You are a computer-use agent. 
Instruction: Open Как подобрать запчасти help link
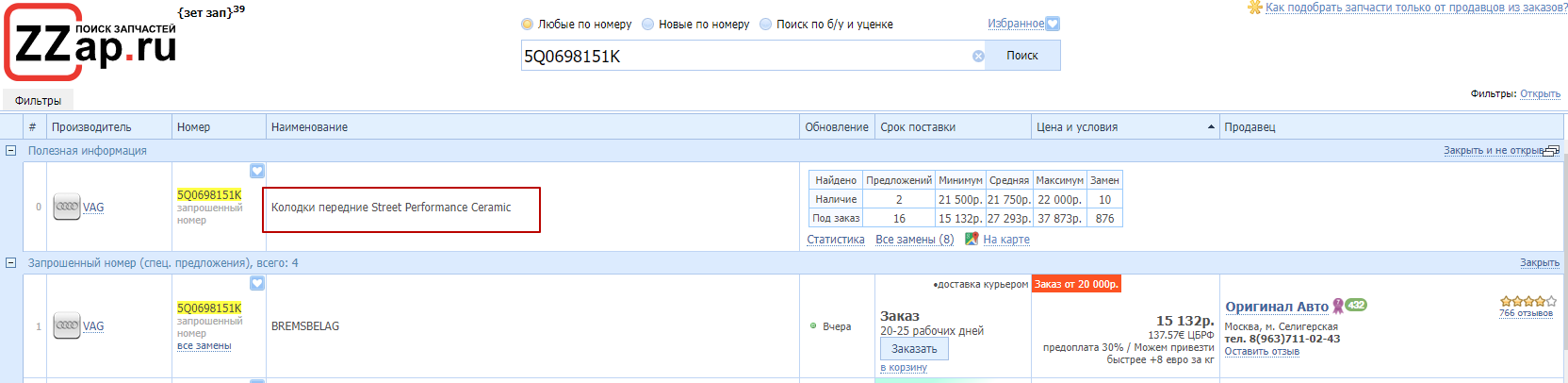1416,7
